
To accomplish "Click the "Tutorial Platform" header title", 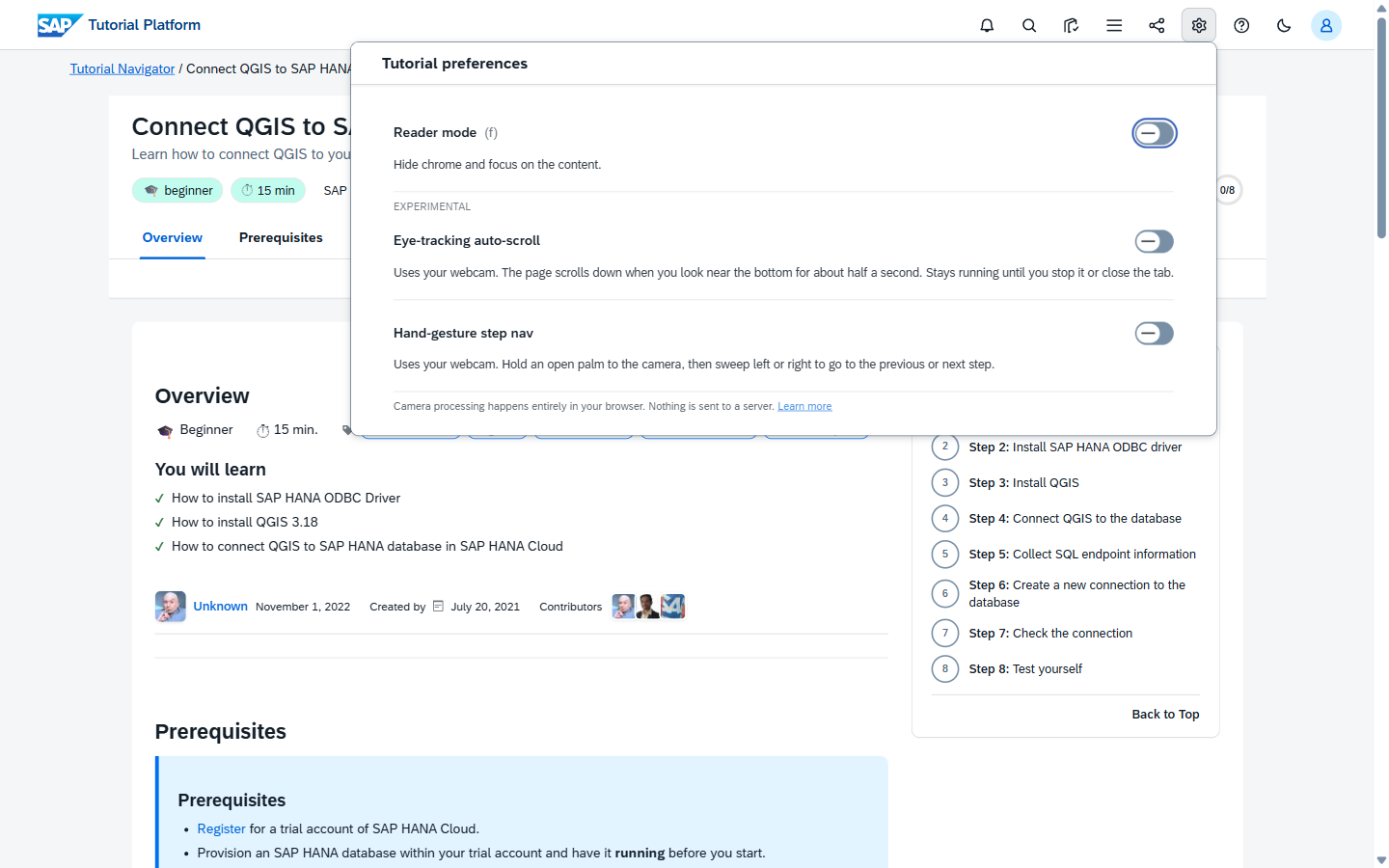I will pos(145,25).
